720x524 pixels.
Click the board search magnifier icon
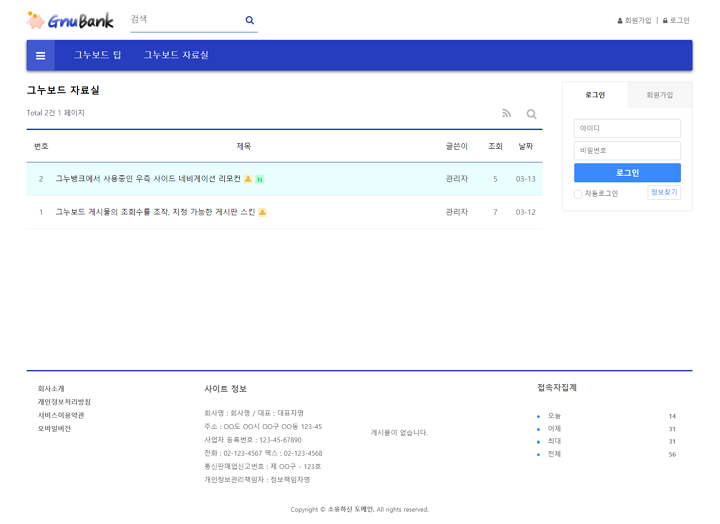click(532, 114)
